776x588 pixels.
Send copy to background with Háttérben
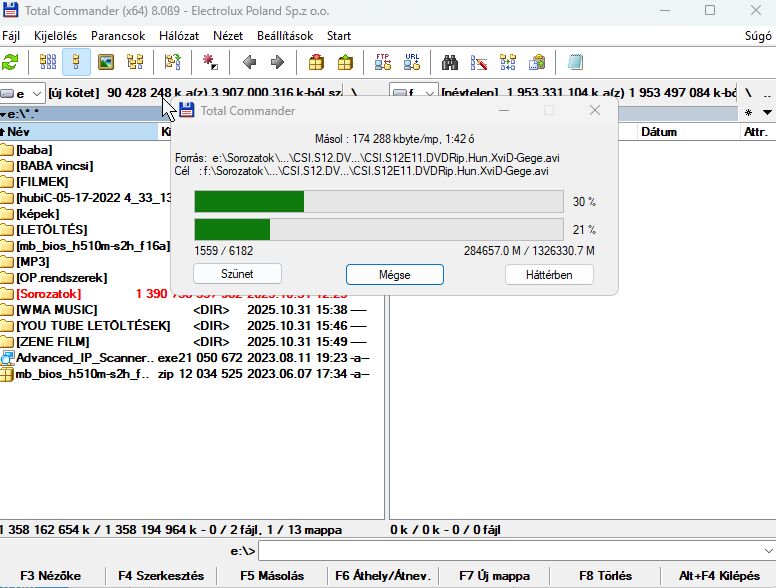[549, 275]
